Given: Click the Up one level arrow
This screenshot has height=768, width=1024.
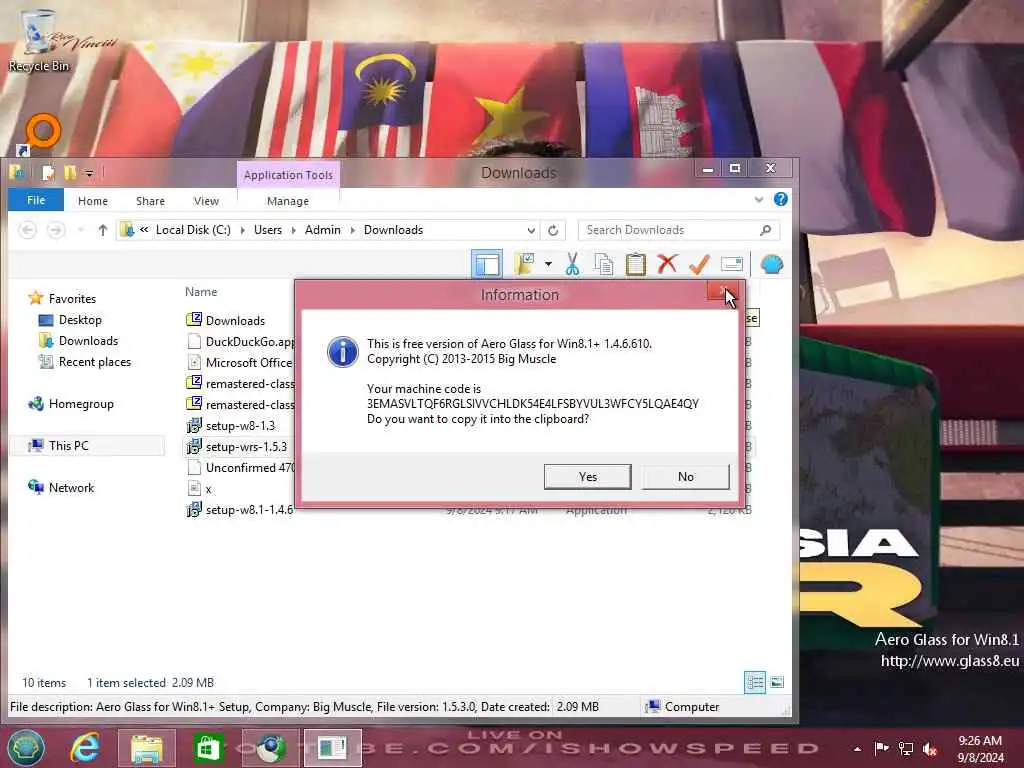Looking at the screenshot, I should (x=103, y=230).
